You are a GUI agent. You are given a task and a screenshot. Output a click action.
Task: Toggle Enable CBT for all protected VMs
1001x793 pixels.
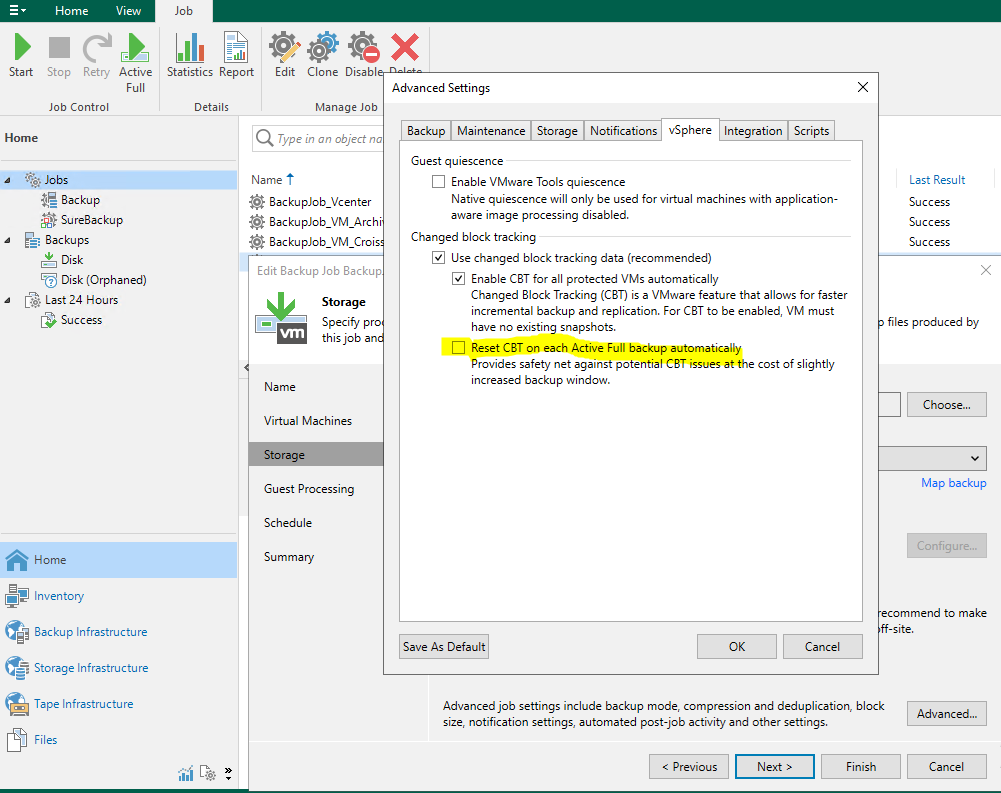458,279
